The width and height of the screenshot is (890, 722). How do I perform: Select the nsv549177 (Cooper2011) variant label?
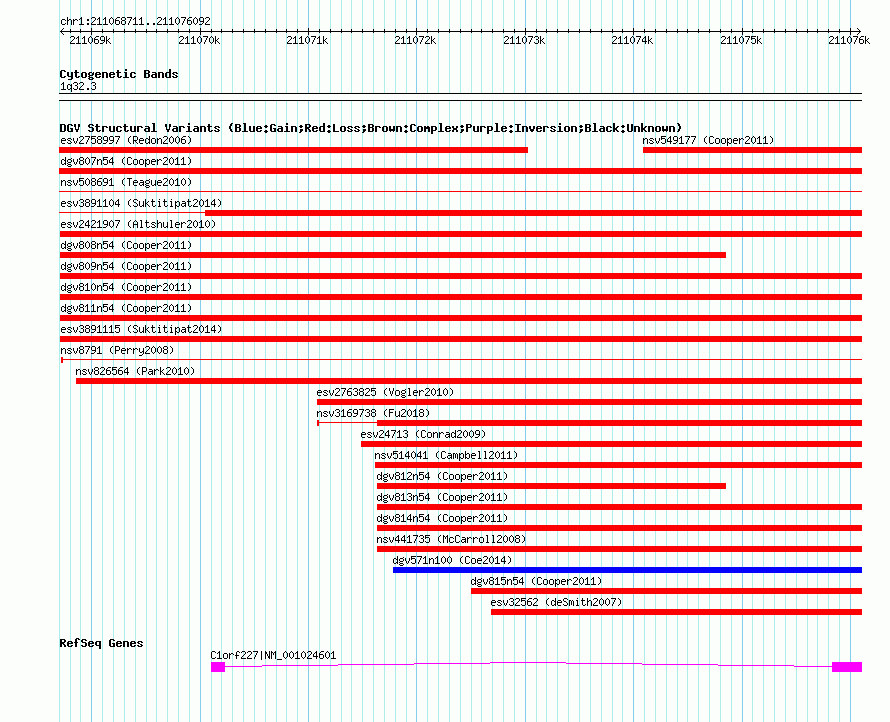pos(708,140)
